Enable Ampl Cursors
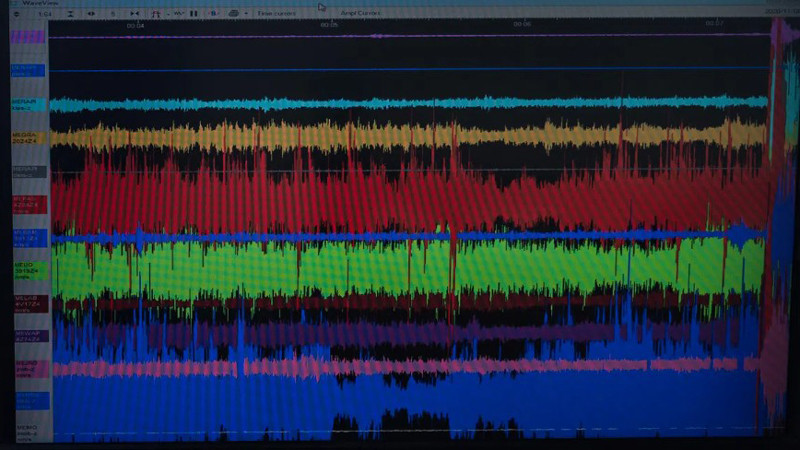800x450 pixels. pyautogui.click(x=360, y=13)
